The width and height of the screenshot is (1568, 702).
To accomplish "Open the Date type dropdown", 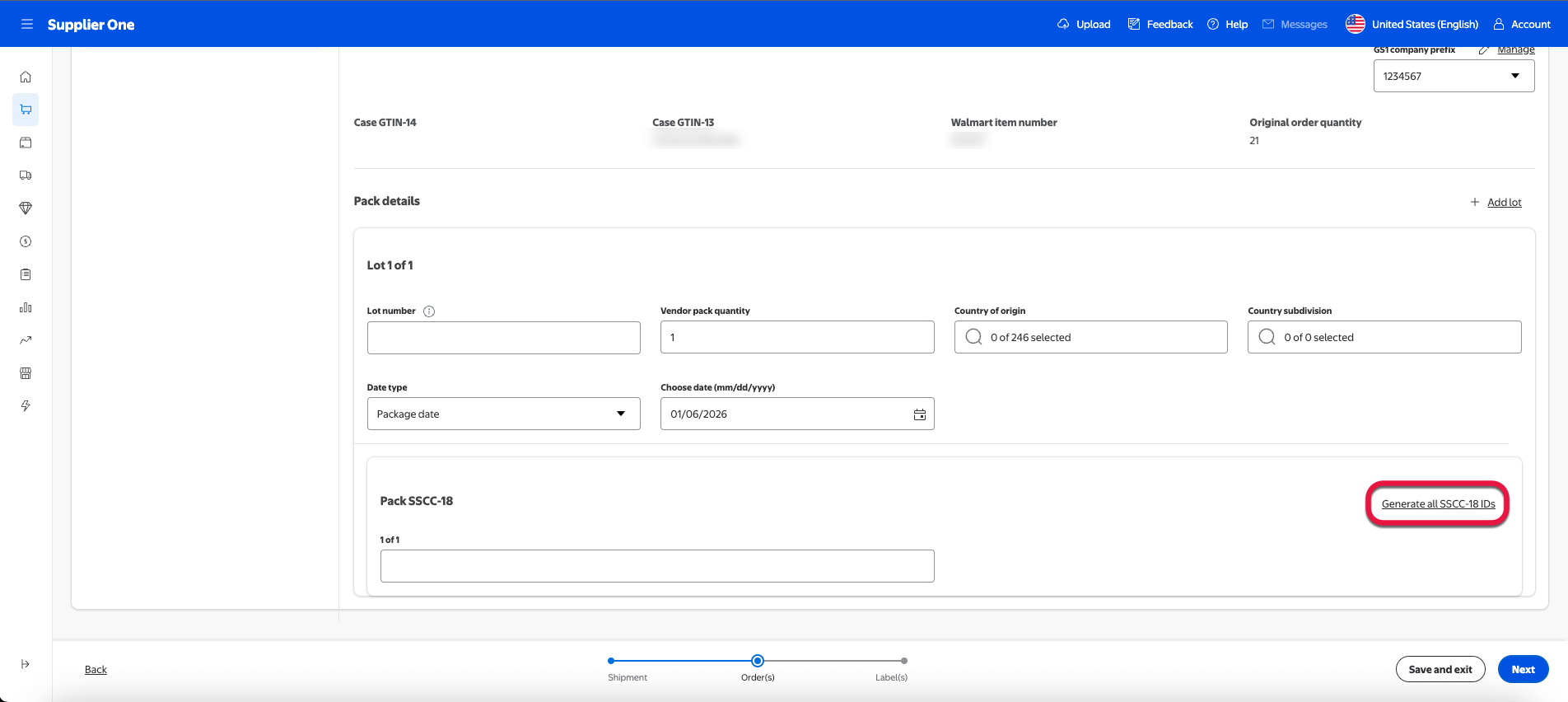I will (503, 414).
